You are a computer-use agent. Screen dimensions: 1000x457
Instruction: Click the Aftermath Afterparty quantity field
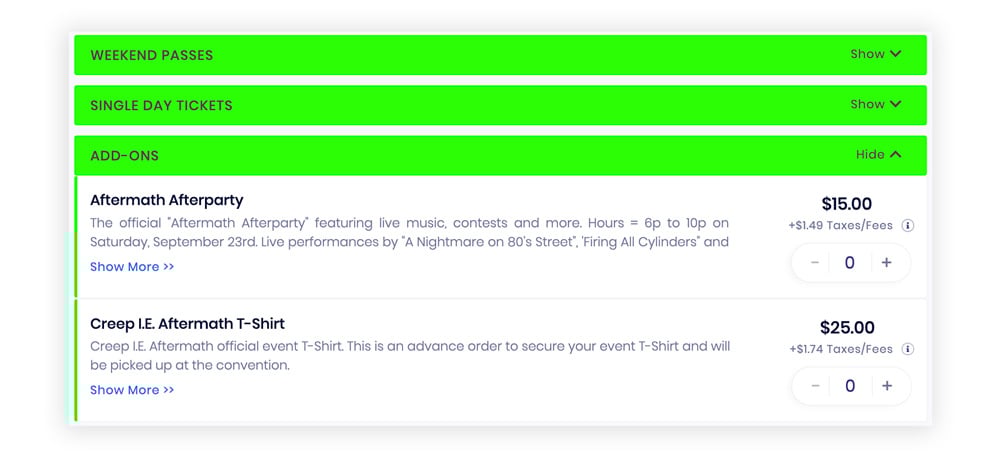pos(849,263)
